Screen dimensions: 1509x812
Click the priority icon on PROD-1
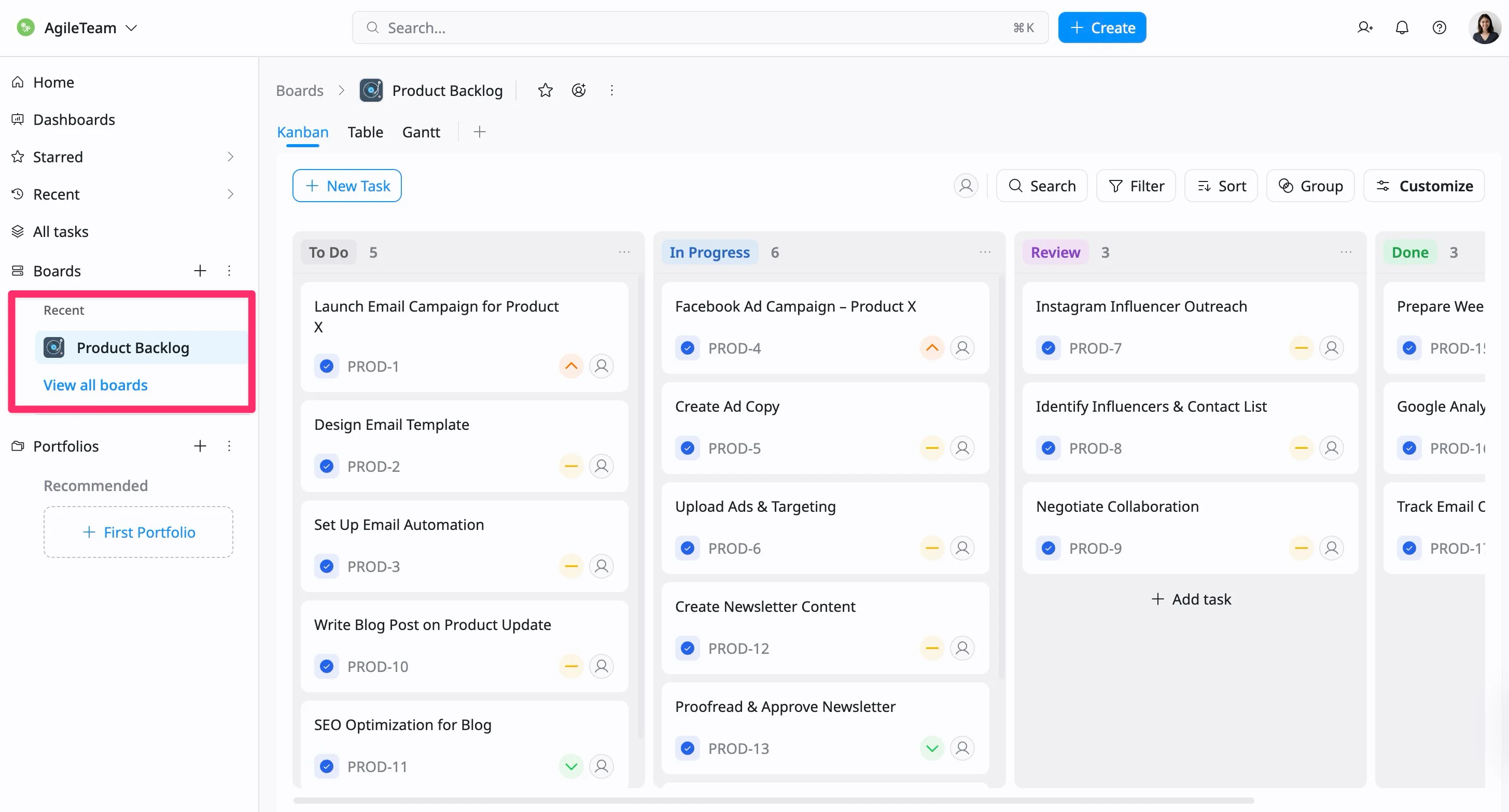click(571, 366)
